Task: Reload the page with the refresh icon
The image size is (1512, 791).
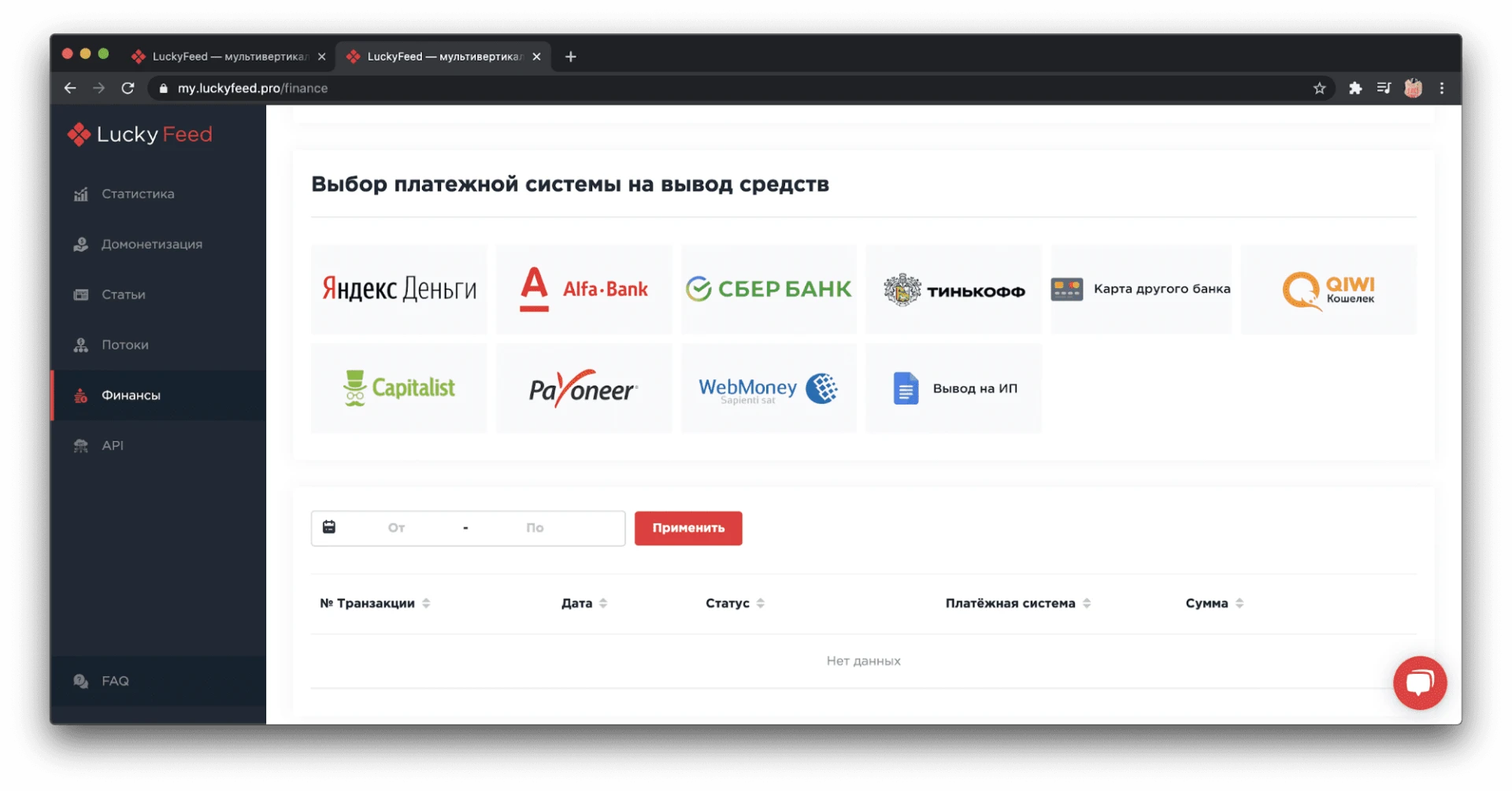Action: (x=128, y=88)
